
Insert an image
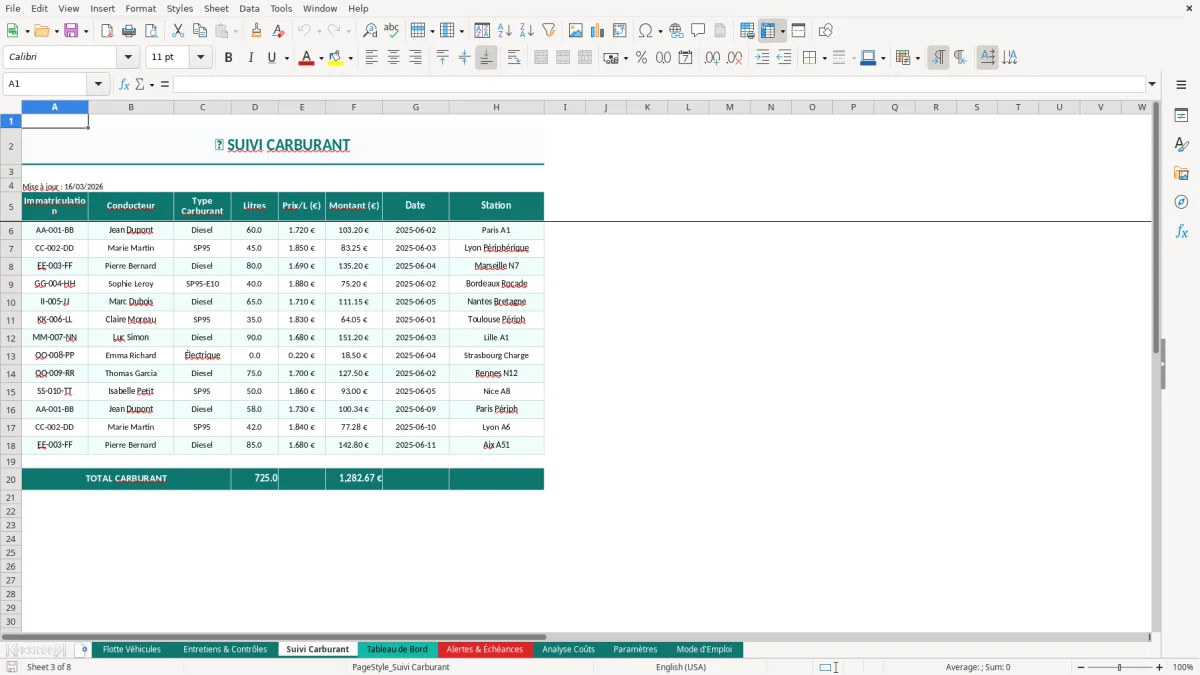(x=577, y=31)
